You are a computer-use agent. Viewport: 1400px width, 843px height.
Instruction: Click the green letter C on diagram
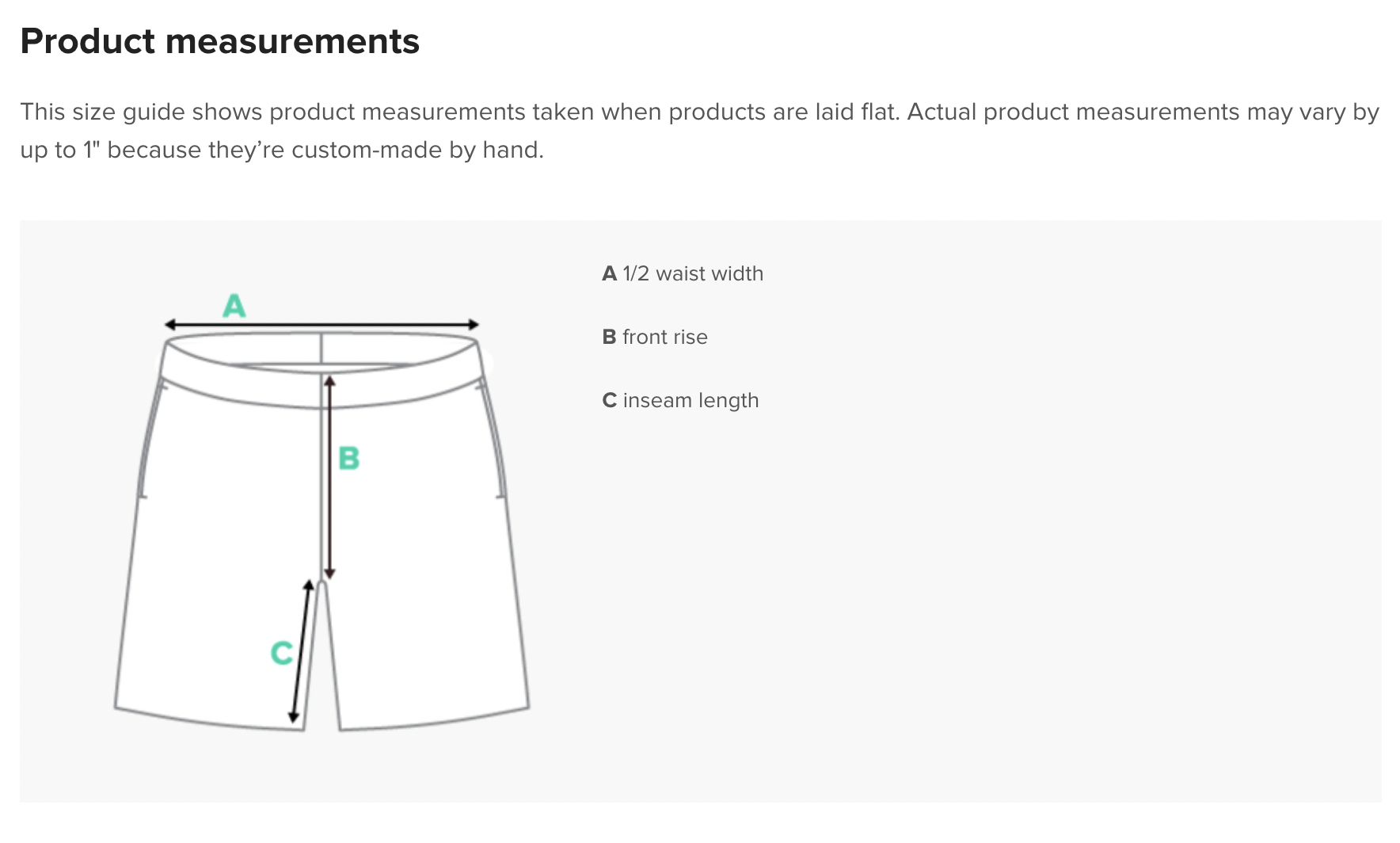coord(281,653)
